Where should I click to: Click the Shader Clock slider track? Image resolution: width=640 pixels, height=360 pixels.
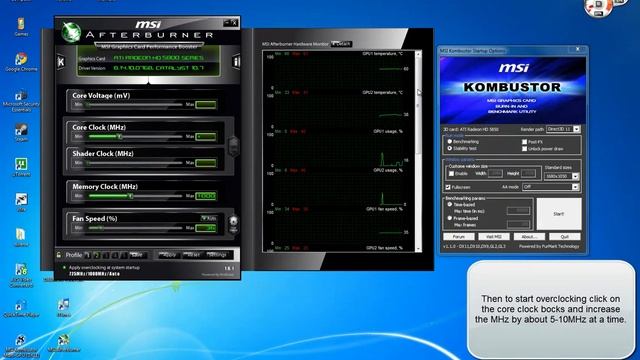click(135, 163)
